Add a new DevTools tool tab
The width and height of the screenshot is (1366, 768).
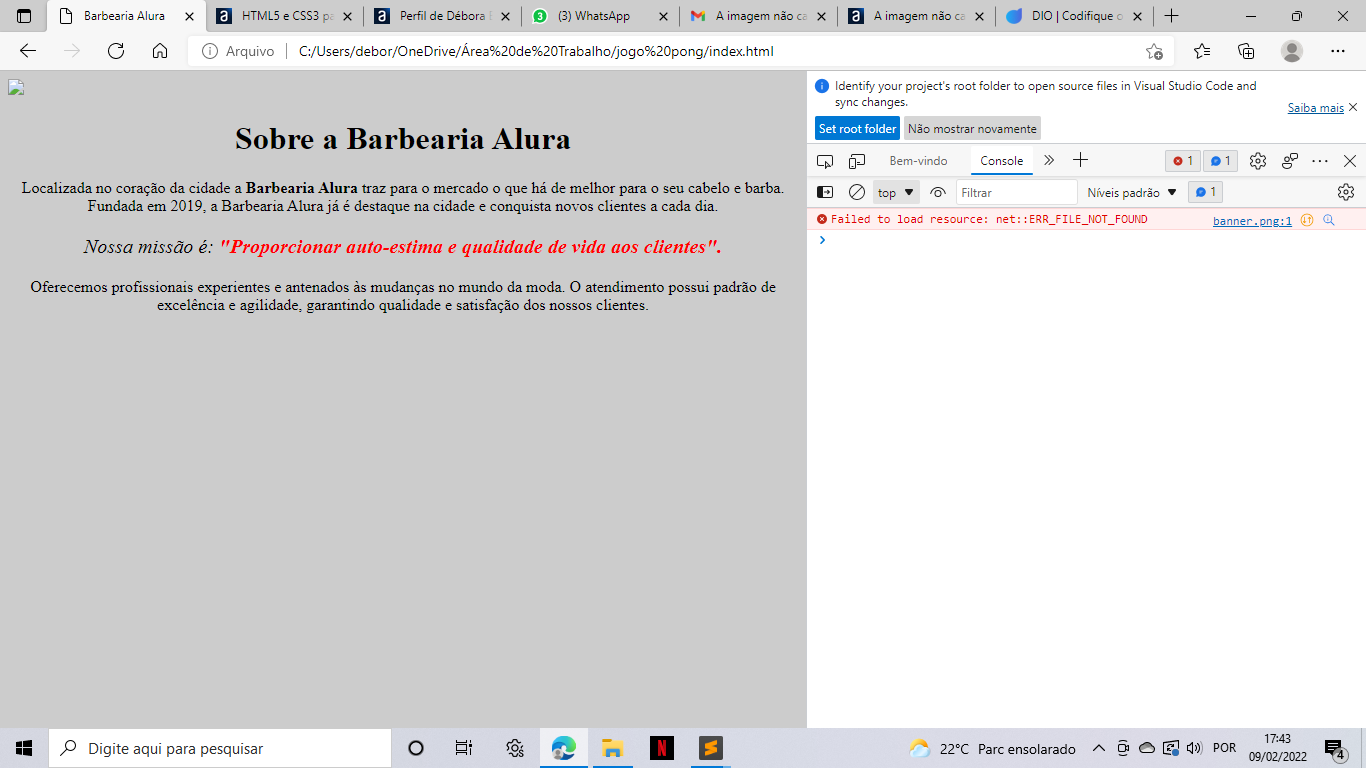pos(1080,160)
